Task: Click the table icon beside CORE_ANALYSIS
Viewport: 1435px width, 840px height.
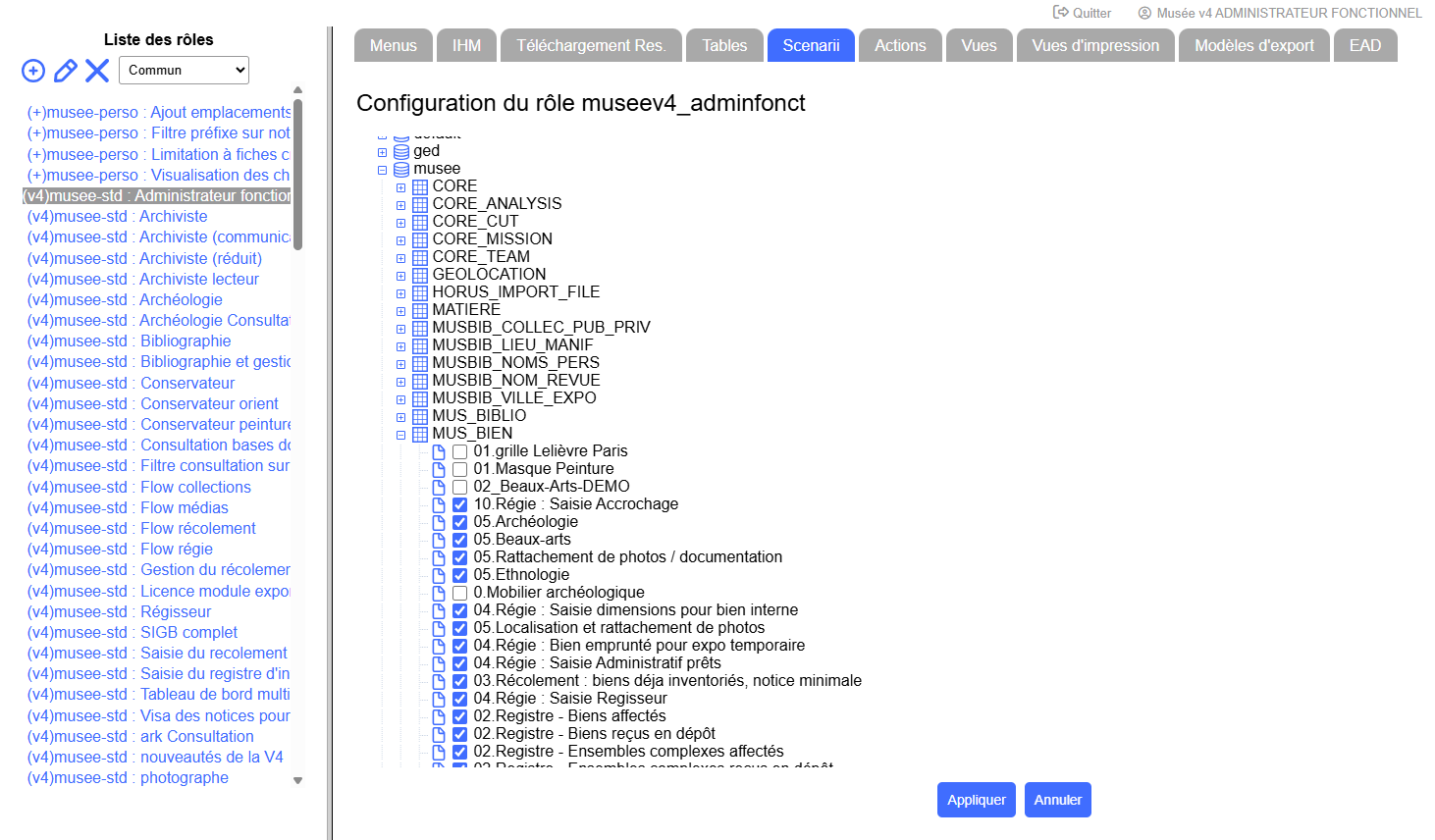Action: click(420, 204)
